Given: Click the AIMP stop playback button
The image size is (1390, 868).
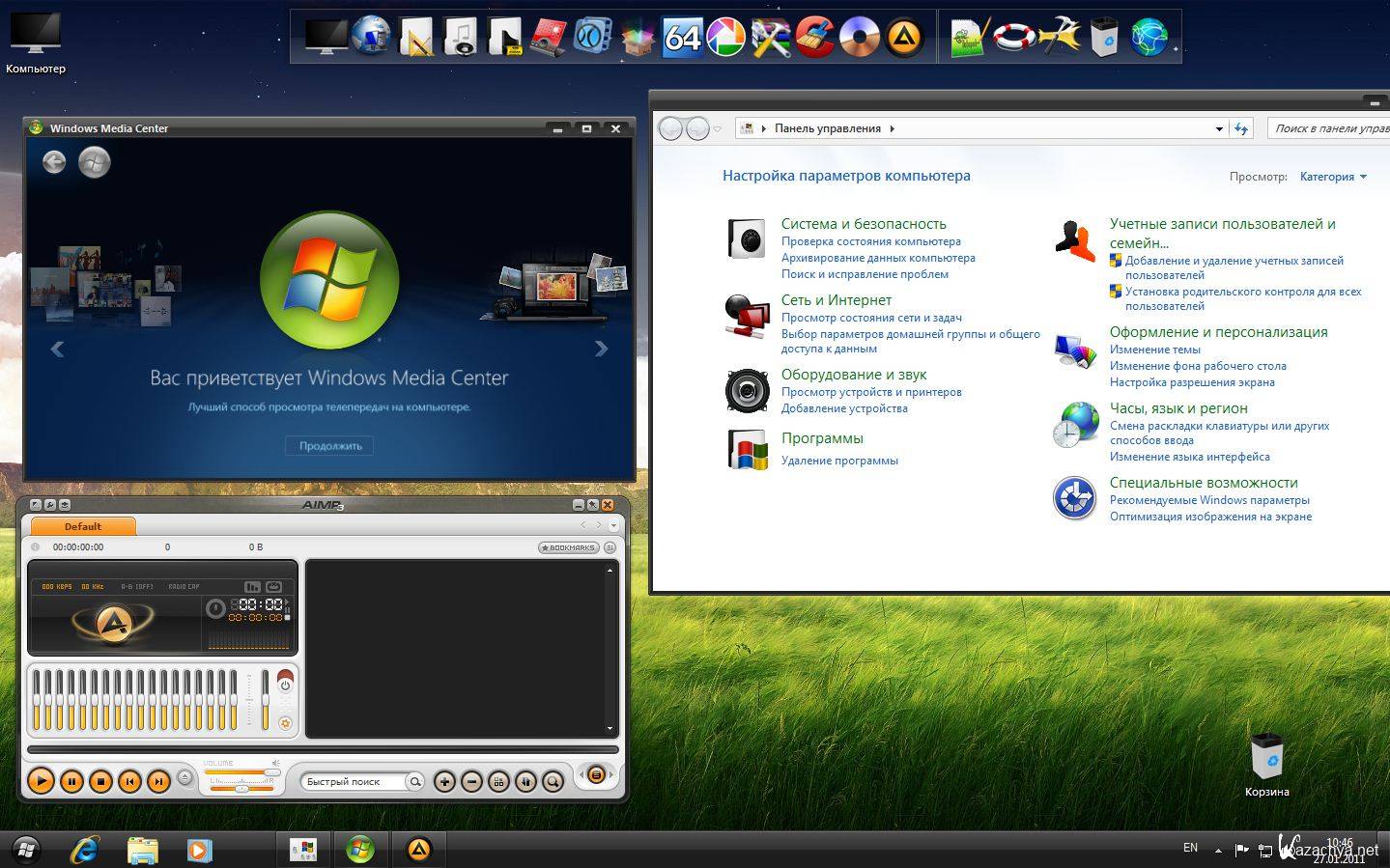Looking at the screenshot, I should coord(100,781).
